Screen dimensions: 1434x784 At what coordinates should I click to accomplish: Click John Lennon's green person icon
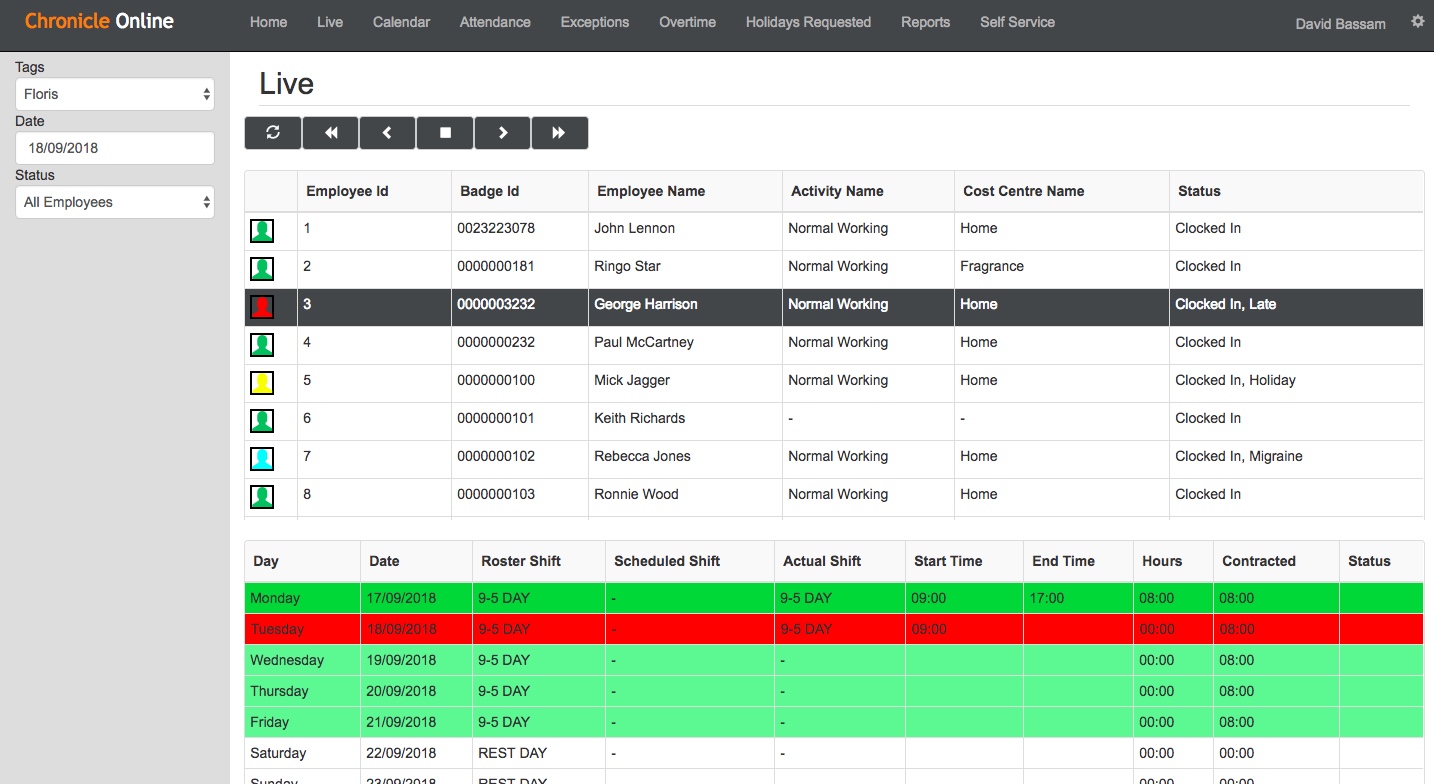click(x=262, y=231)
